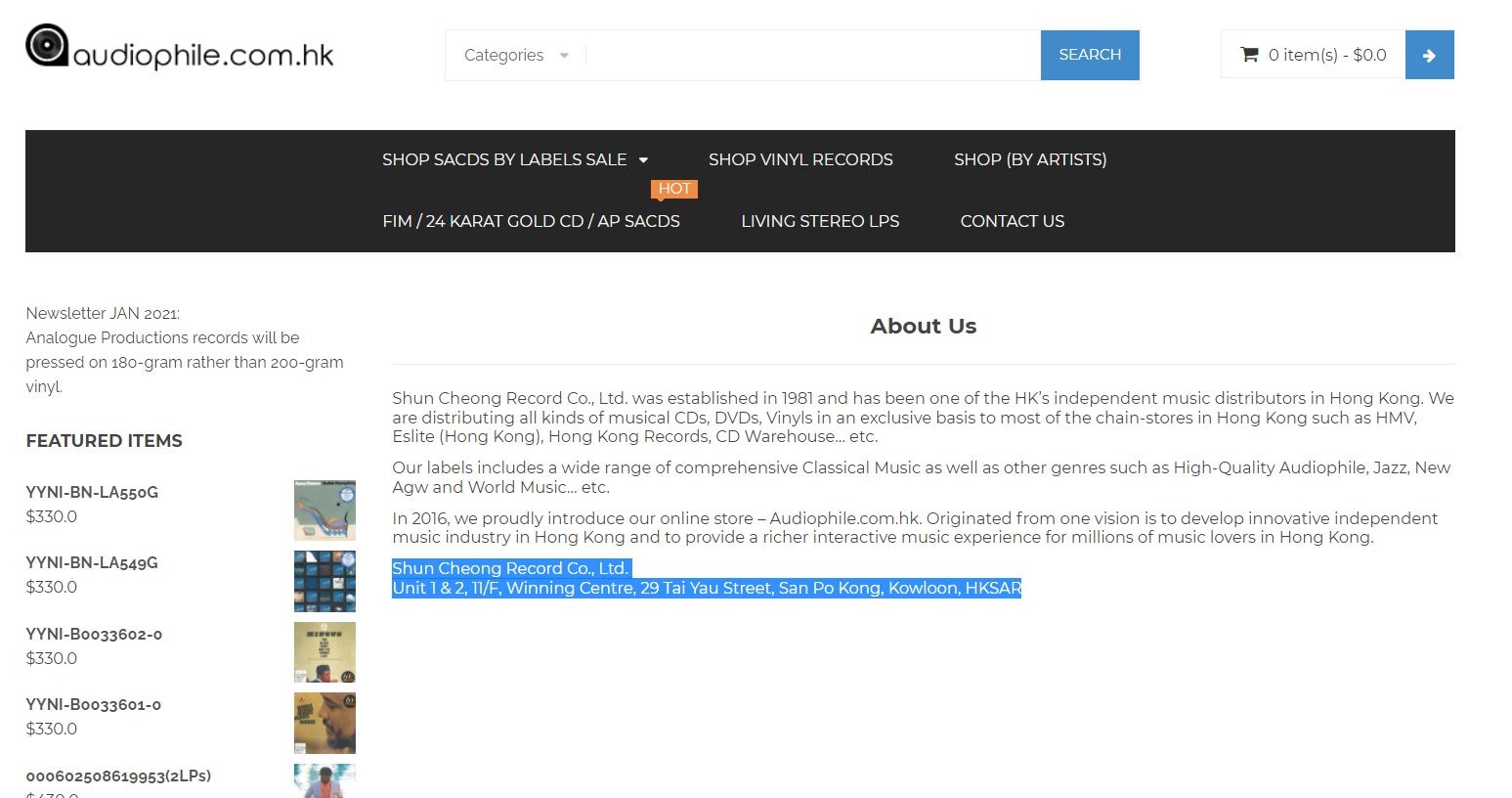1512x798 pixels.
Task: Open the Contact Us page
Action: click(1012, 221)
